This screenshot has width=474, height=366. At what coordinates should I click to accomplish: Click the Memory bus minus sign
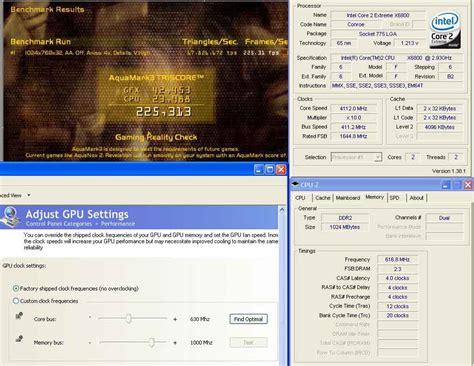[90, 342]
